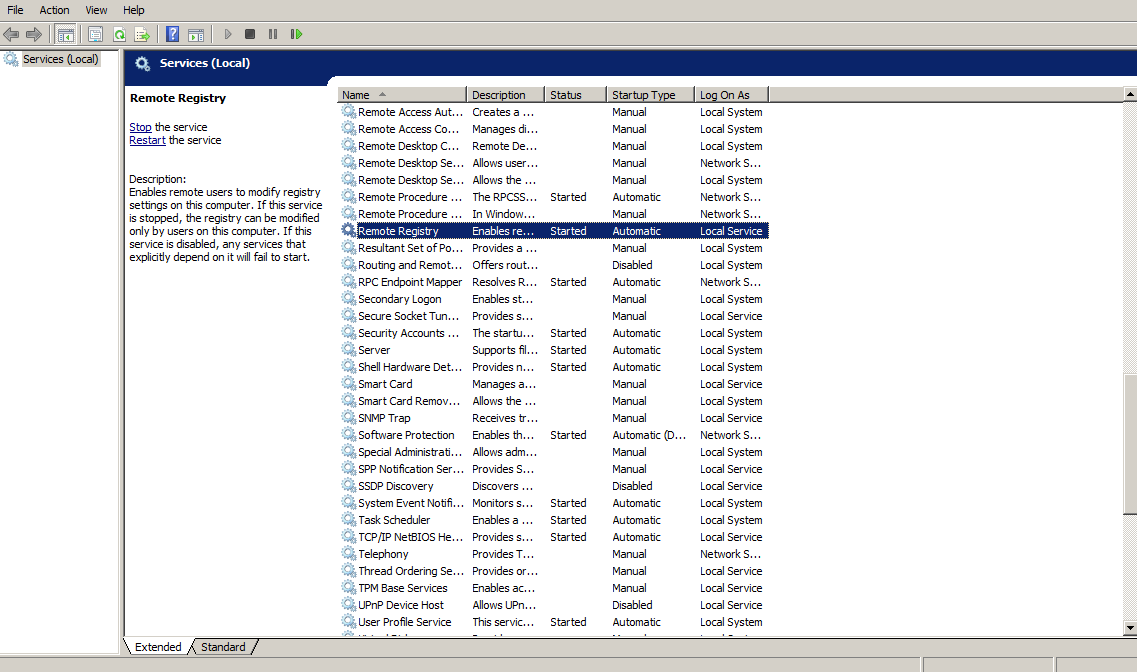Select the Extended tab
The width and height of the screenshot is (1137, 672).
[157, 646]
